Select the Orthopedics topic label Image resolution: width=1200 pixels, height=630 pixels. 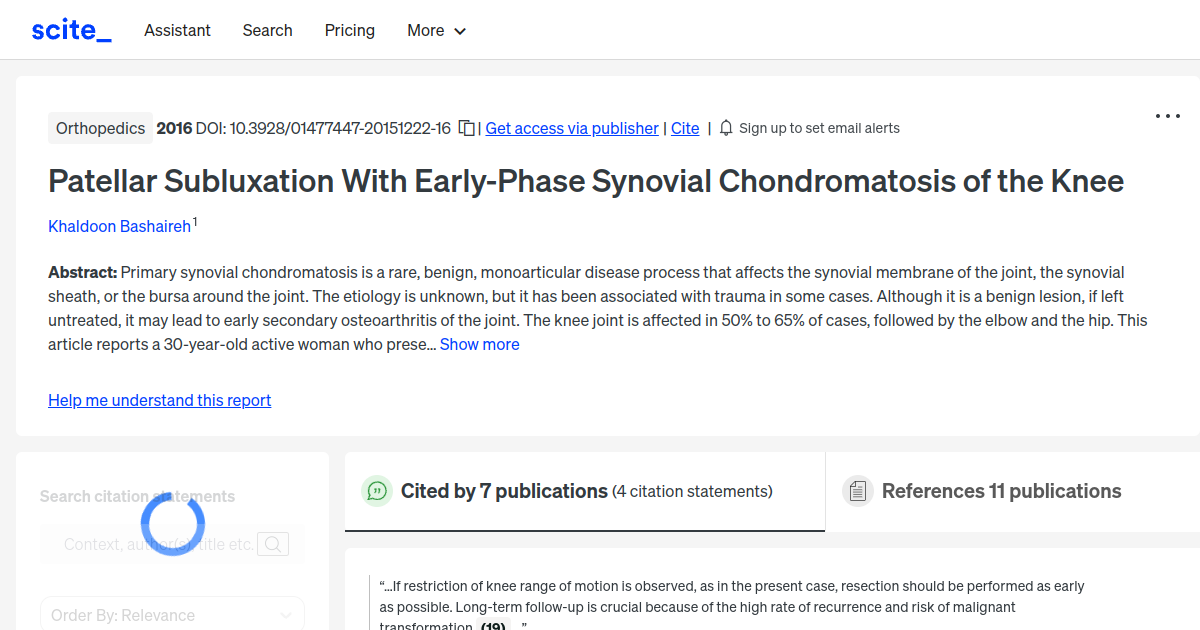pyautogui.click(x=100, y=128)
